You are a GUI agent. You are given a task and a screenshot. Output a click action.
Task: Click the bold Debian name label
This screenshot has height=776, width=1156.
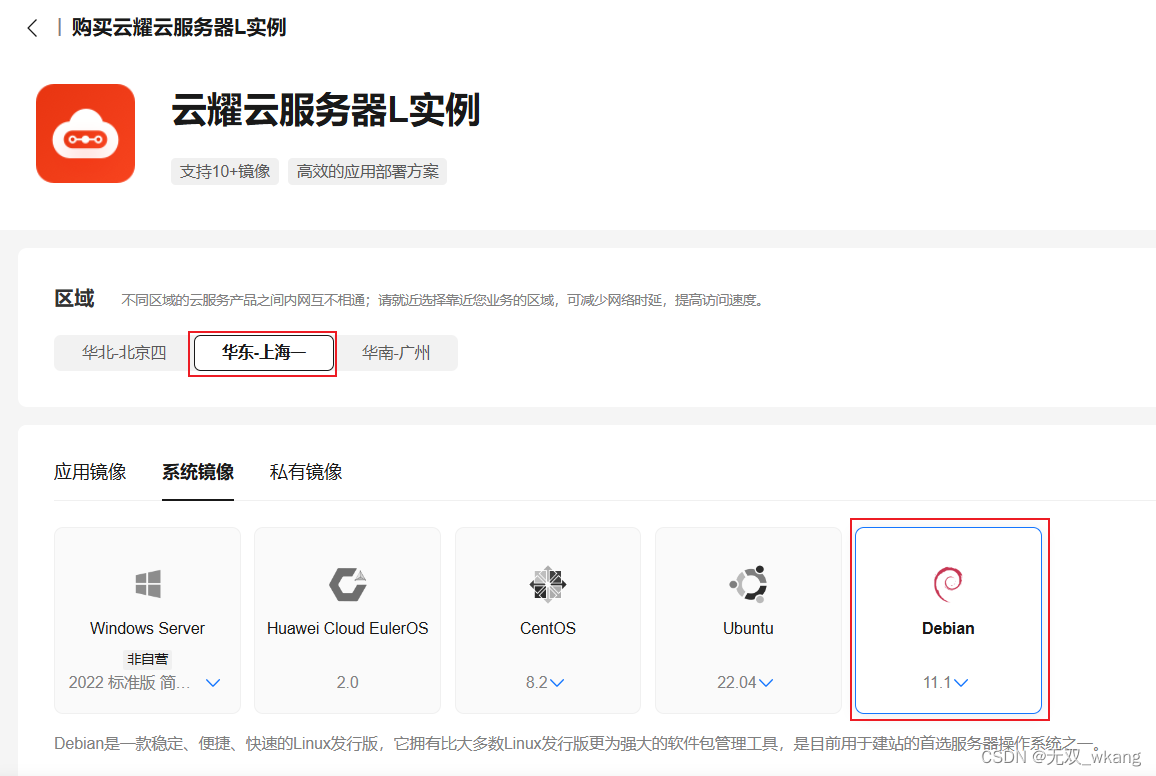click(948, 629)
